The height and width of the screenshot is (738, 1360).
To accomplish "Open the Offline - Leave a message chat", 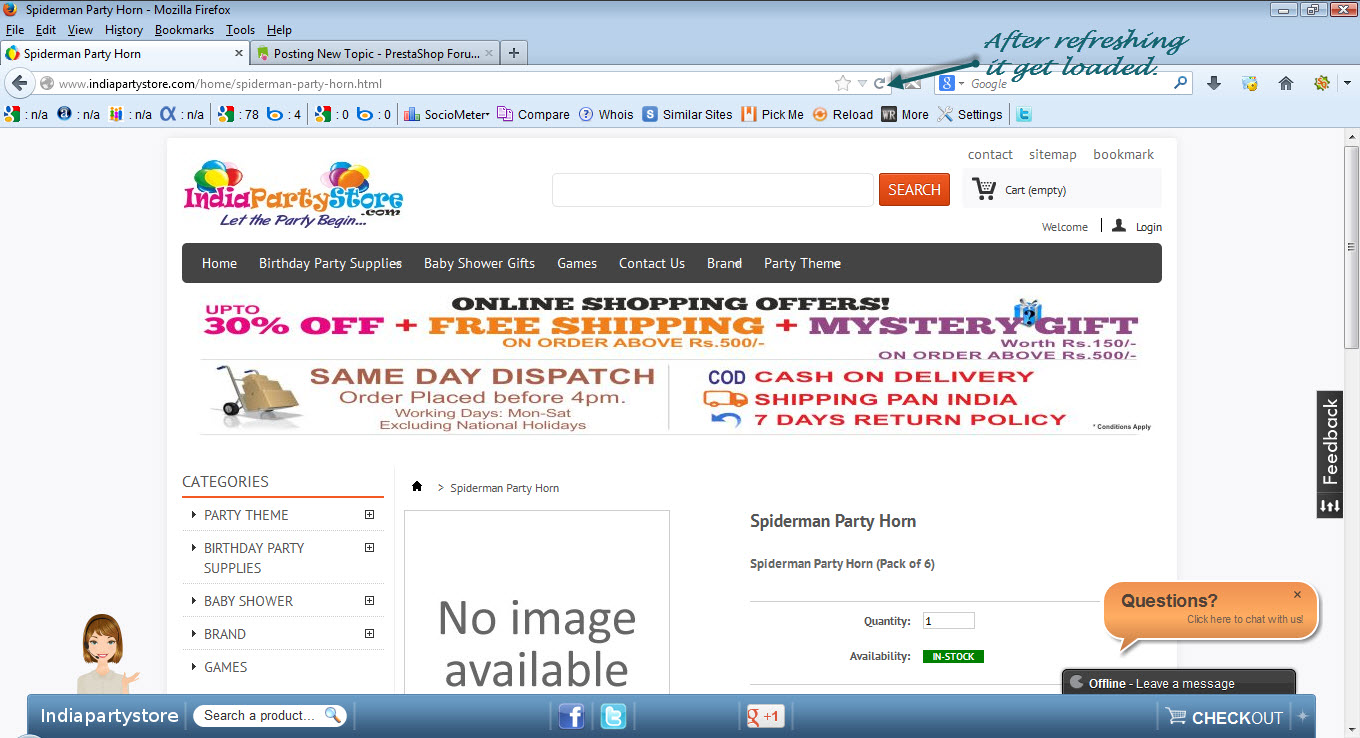I will pyautogui.click(x=1178, y=683).
